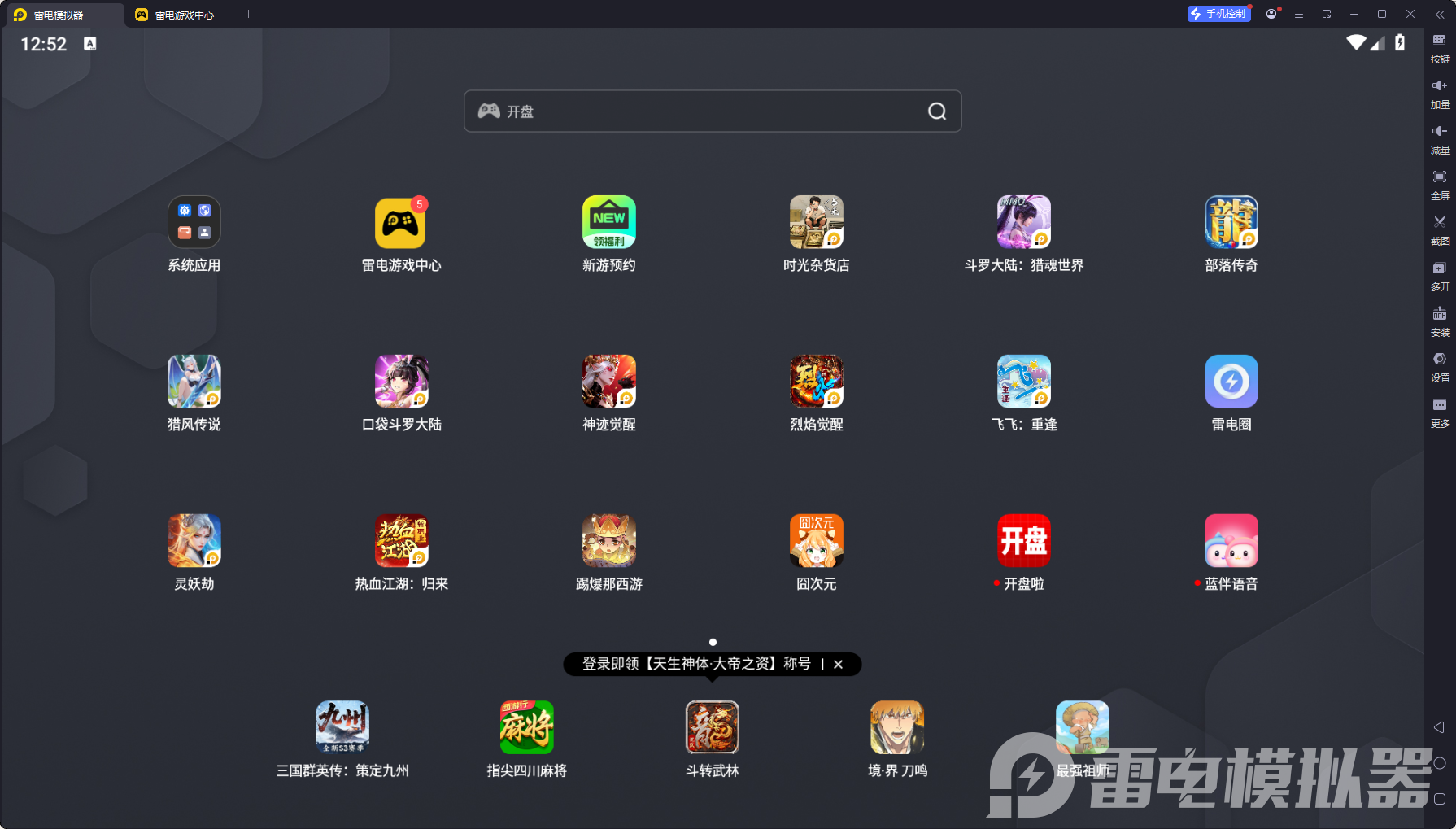Image resolution: width=1456 pixels, height=829 pixels.
Task: Launch the 灵妖劫 game
Action: pos(194,541)
